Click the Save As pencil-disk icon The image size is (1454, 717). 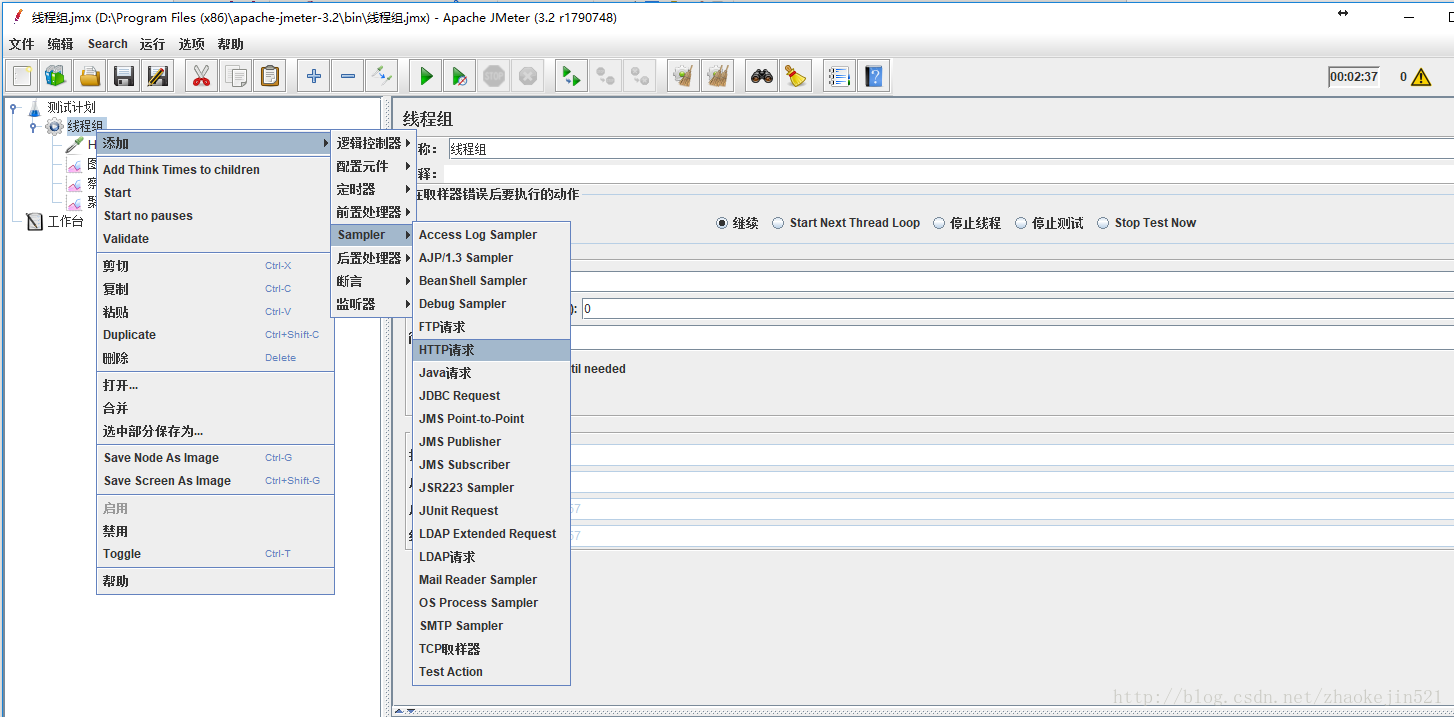click(157, 76)
